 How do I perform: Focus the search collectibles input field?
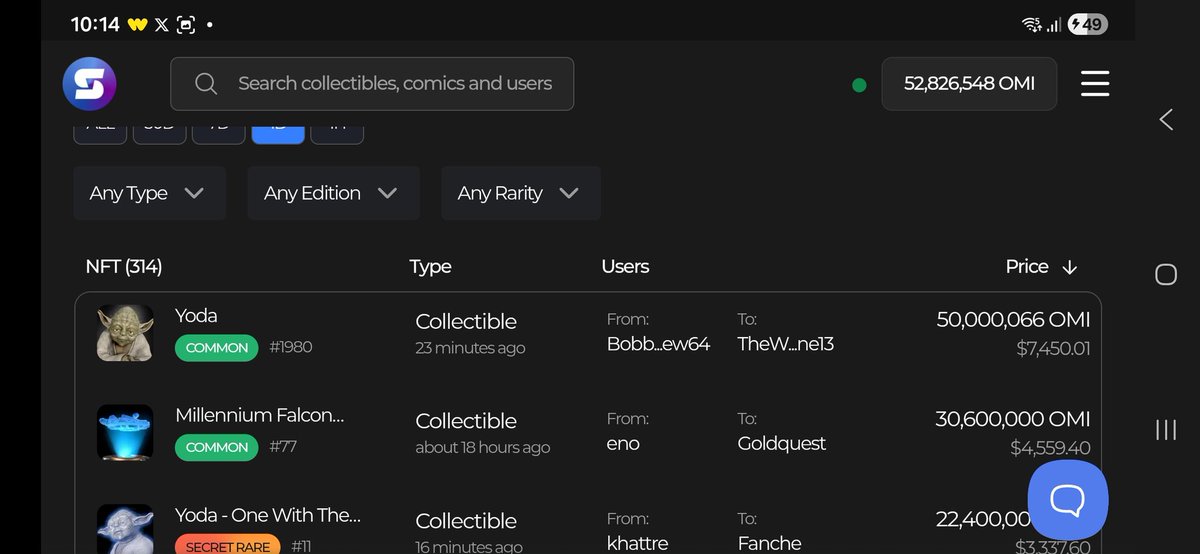(372, 84)
